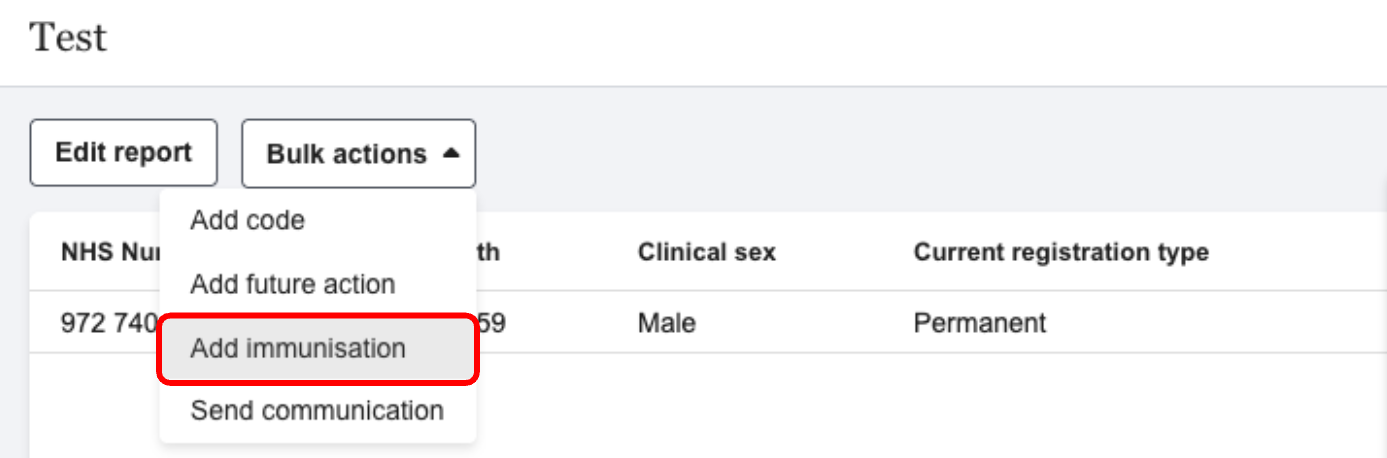Click the white header area right of Test
This screenshot has width=1387, height=458.
[700, 40]
